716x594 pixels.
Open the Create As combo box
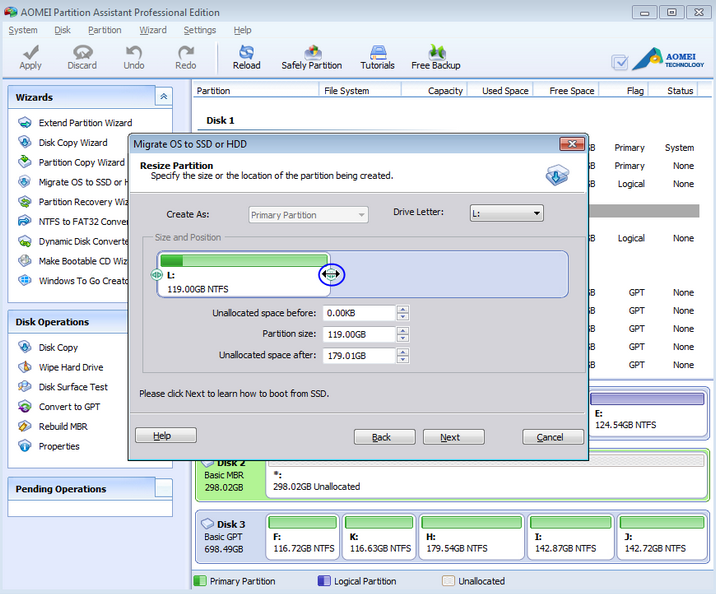click(x=308, y=215)
